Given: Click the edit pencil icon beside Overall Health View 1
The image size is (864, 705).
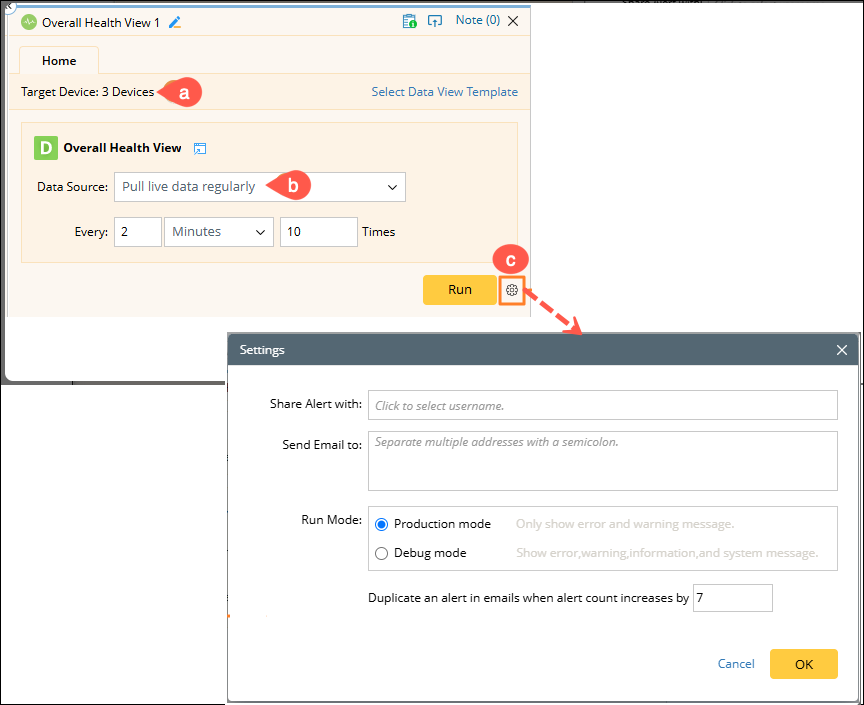Looking at the screenshot, I should coord(175,23).
